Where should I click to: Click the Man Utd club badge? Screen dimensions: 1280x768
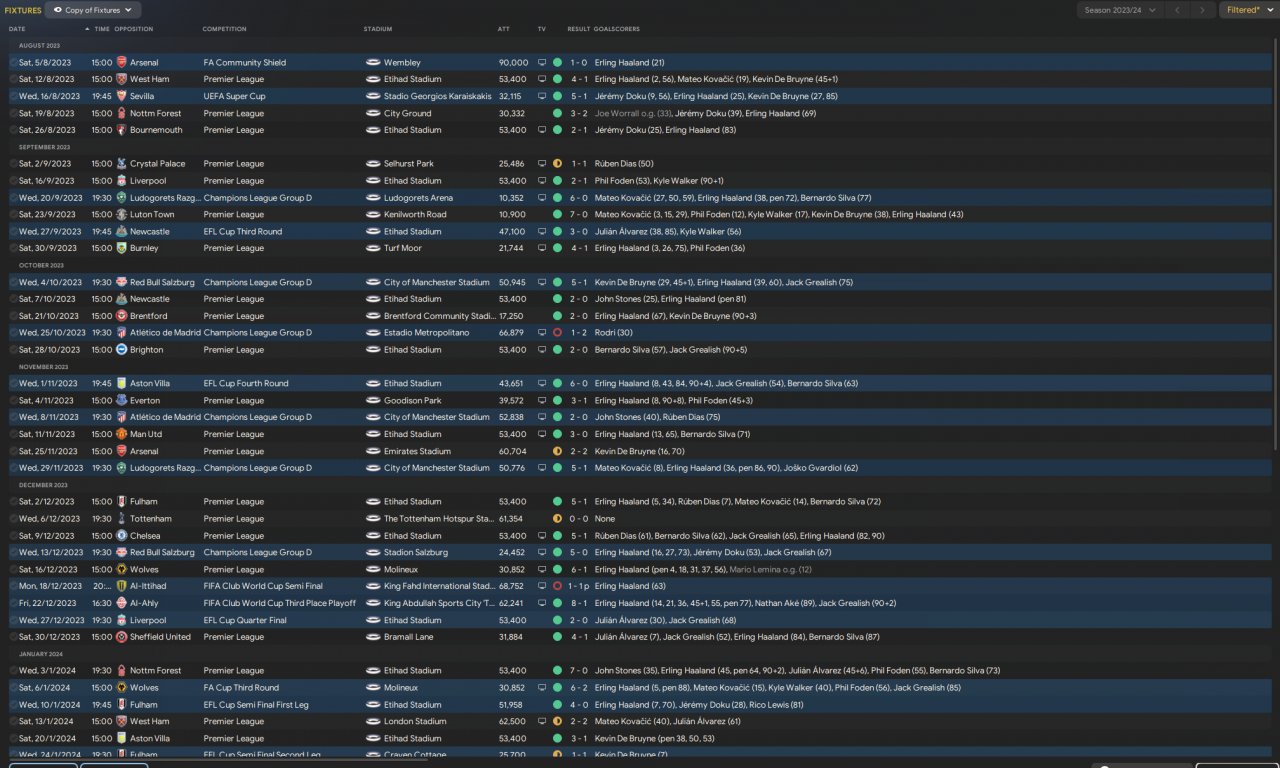(x=121, y=434)
